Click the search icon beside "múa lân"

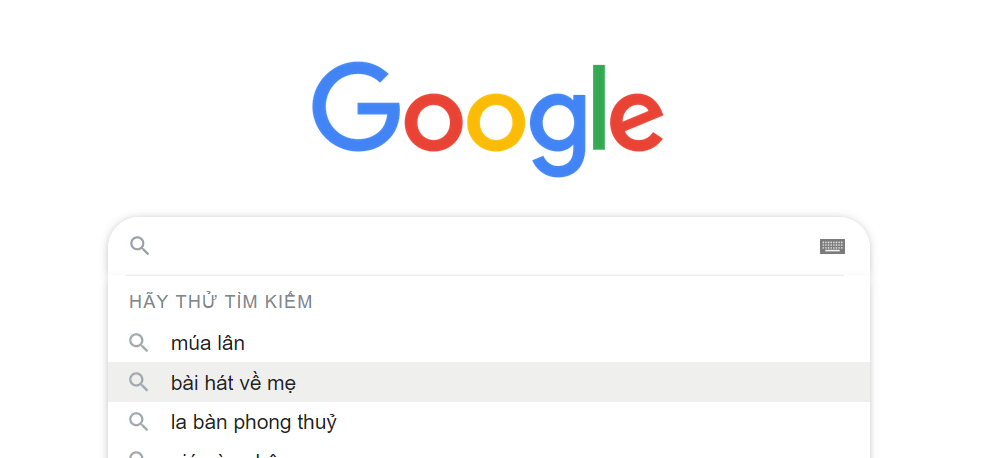tap(139, 343)
